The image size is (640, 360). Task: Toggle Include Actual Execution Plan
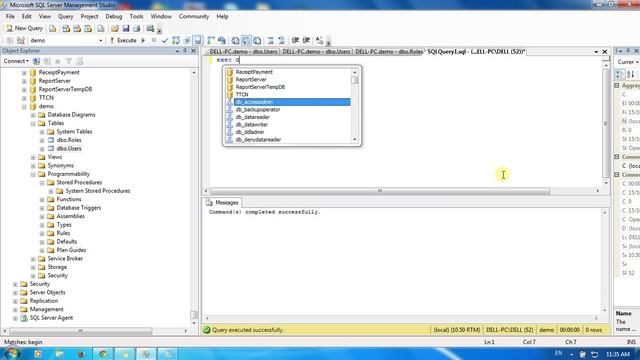(x=211, y=40)
